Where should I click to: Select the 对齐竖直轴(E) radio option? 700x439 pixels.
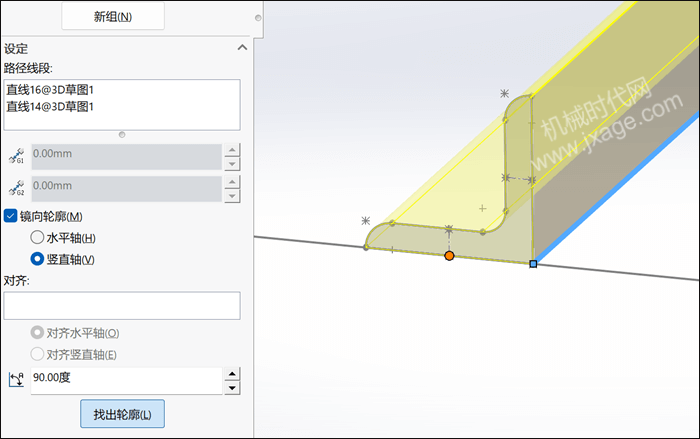pyautogui.click(x=37, y=354)
